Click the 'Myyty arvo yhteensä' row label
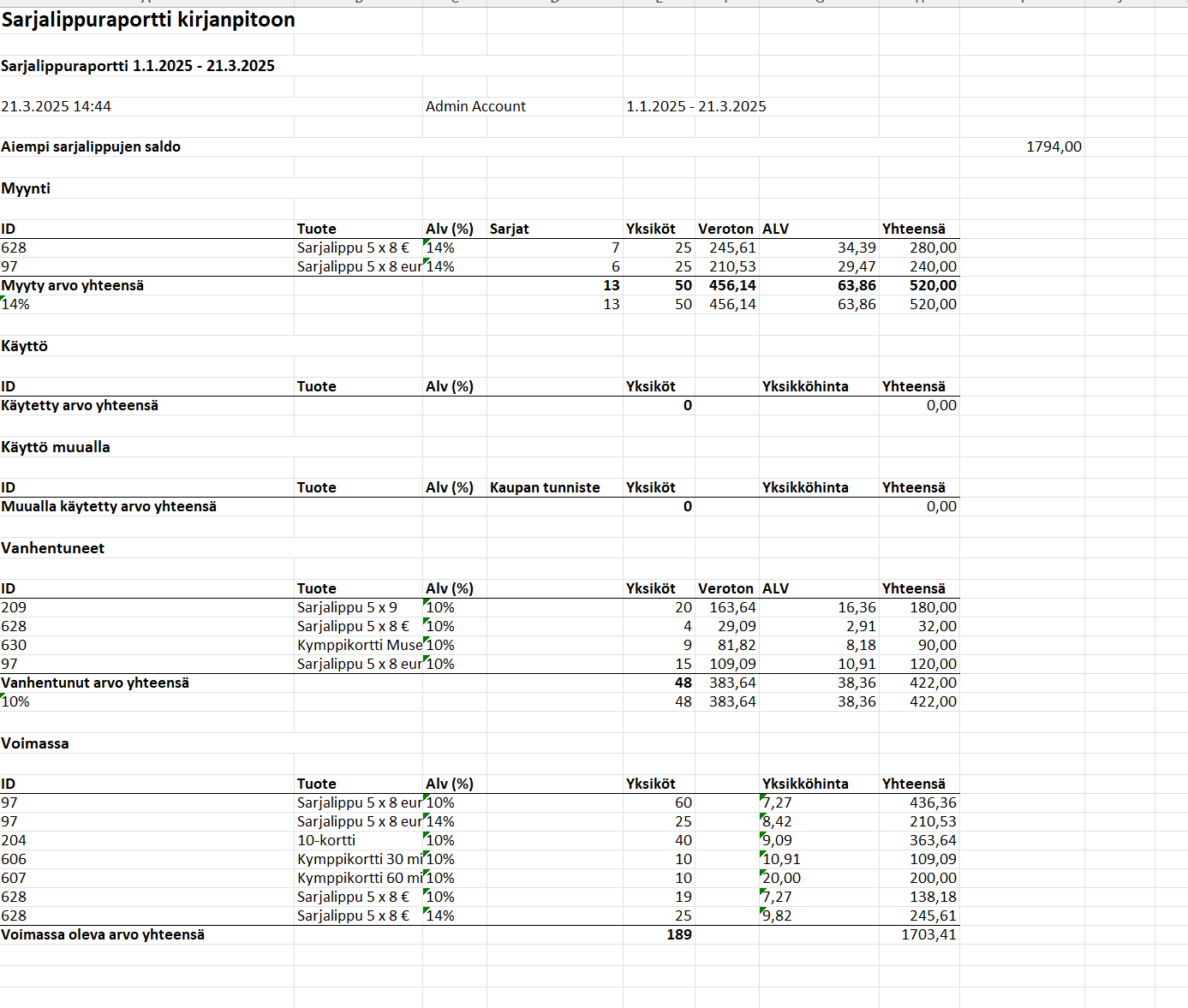 pos(73,285)
